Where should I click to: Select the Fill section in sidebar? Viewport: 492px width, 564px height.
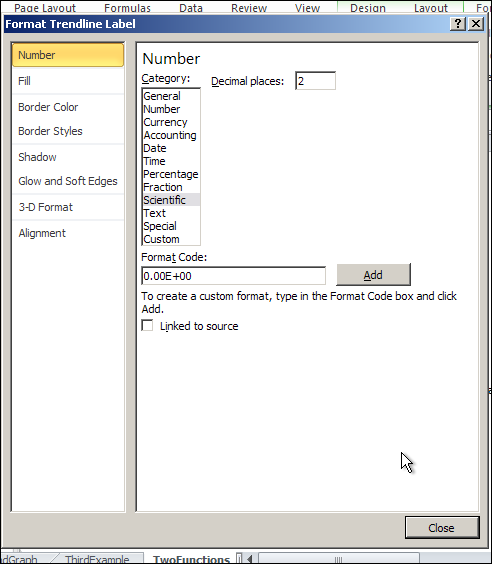pos(68,81)
